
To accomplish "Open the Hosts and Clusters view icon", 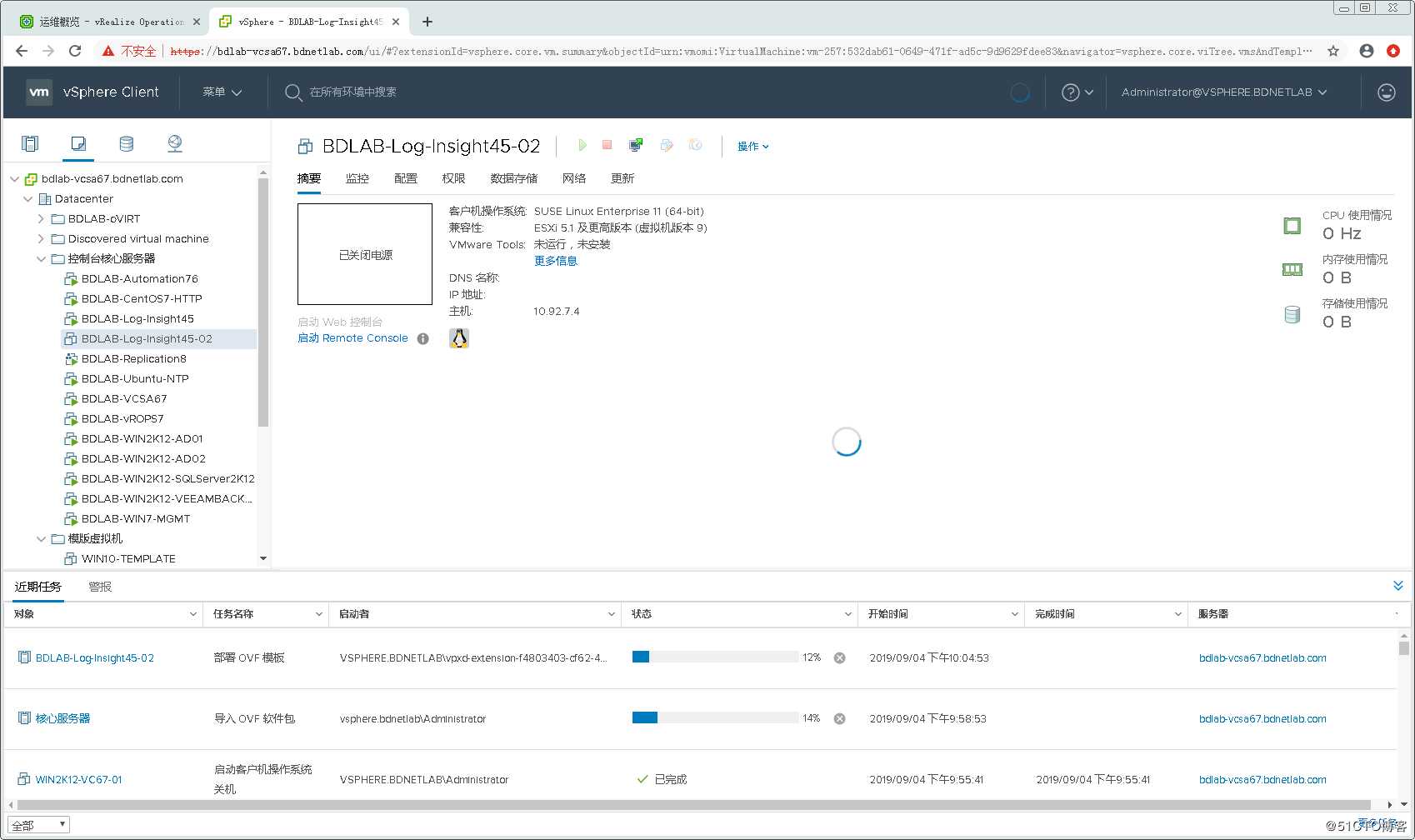I will tap(30, 143).
